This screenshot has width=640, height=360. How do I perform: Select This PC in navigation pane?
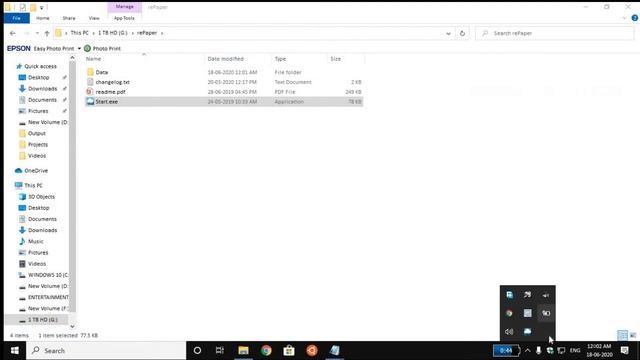pos(33,185)
